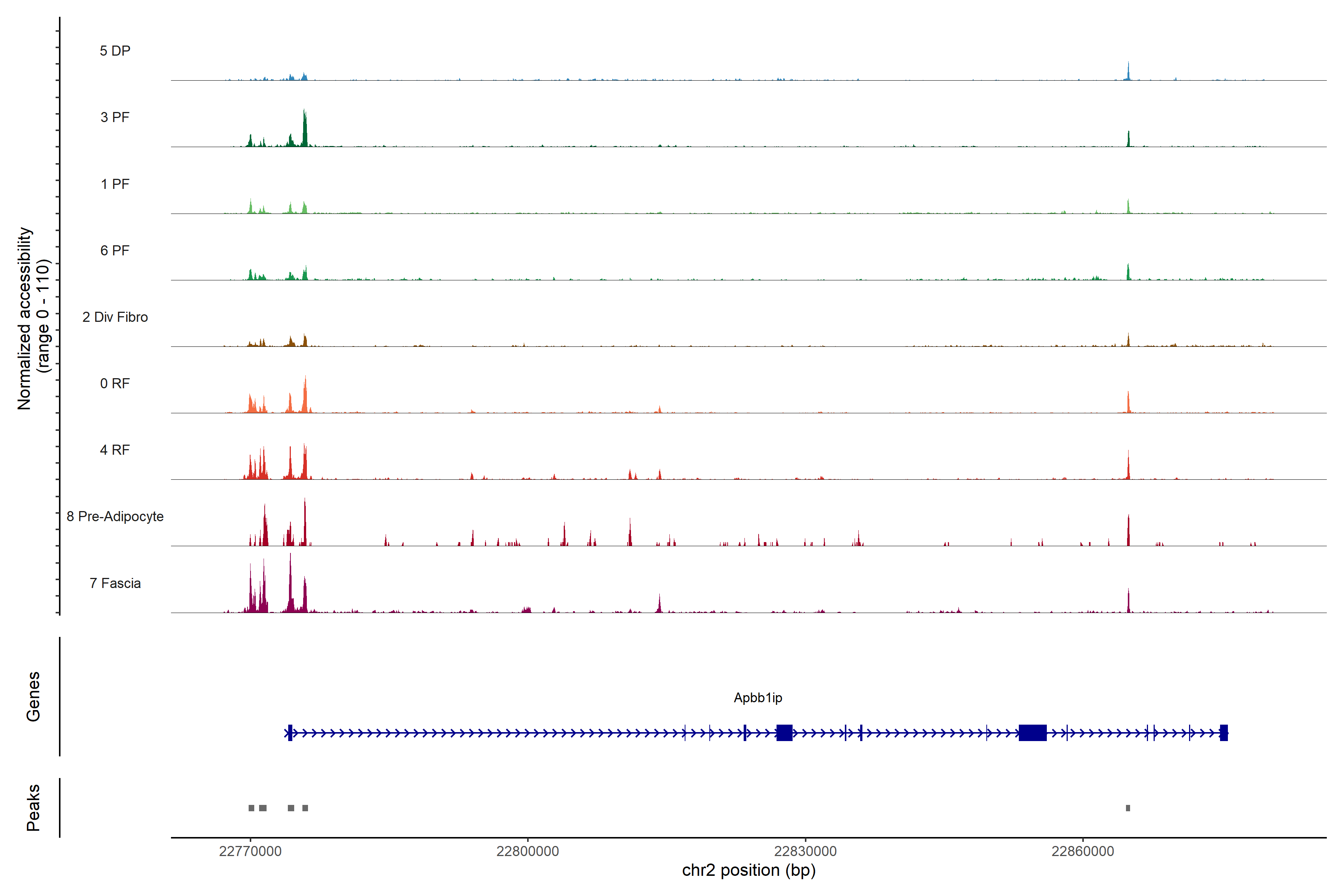
Task: Click the Genes panel label
Action: tap(33, 697)
